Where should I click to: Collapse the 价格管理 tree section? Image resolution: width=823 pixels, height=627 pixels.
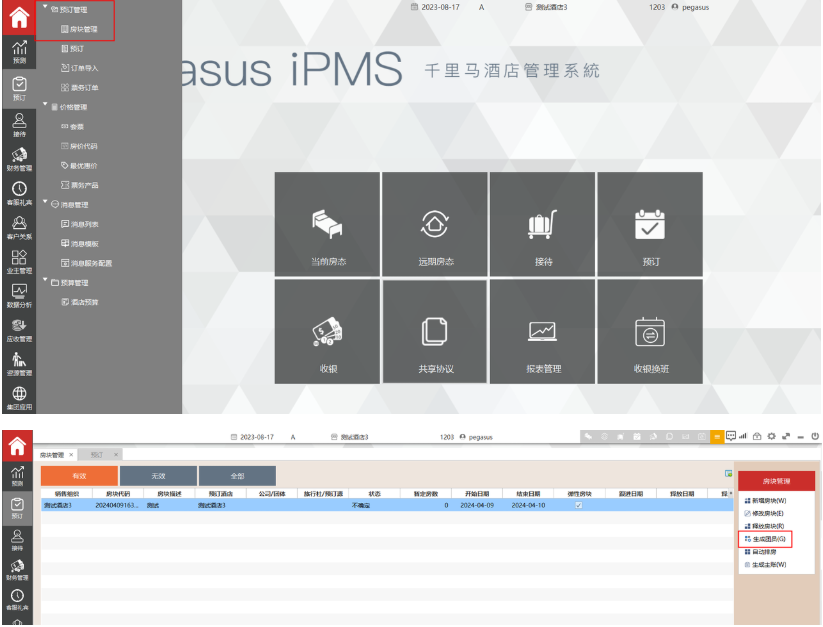45,106
